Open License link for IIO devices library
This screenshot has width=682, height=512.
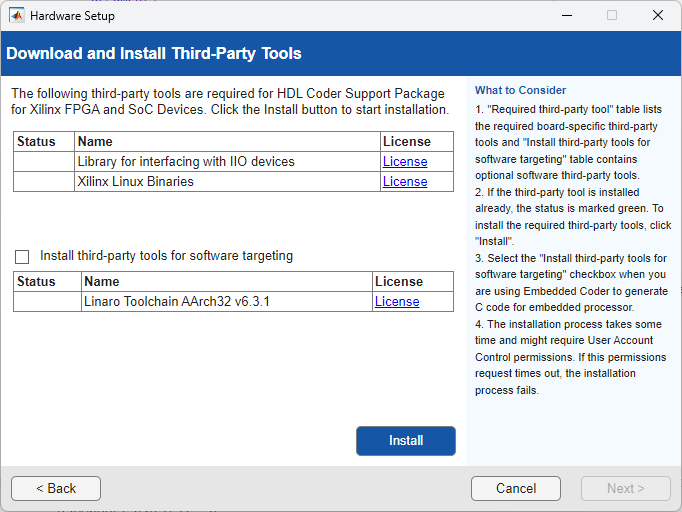tap(404, 162)
